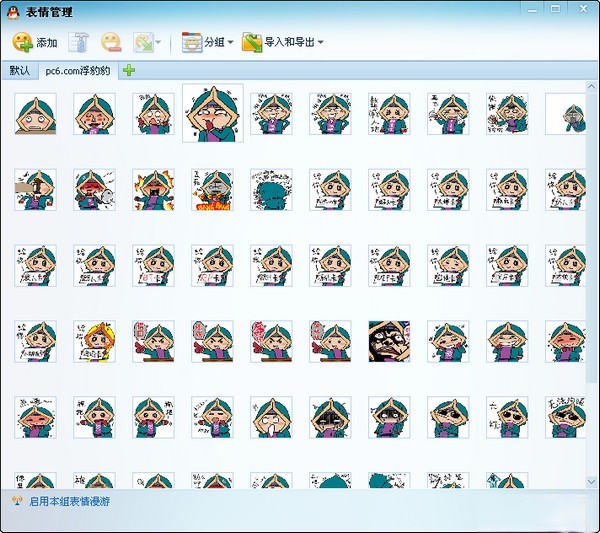Expand the 分组 (Group) dropdown
The width and height of the screenshot is (600, 533).
point(208,42)
